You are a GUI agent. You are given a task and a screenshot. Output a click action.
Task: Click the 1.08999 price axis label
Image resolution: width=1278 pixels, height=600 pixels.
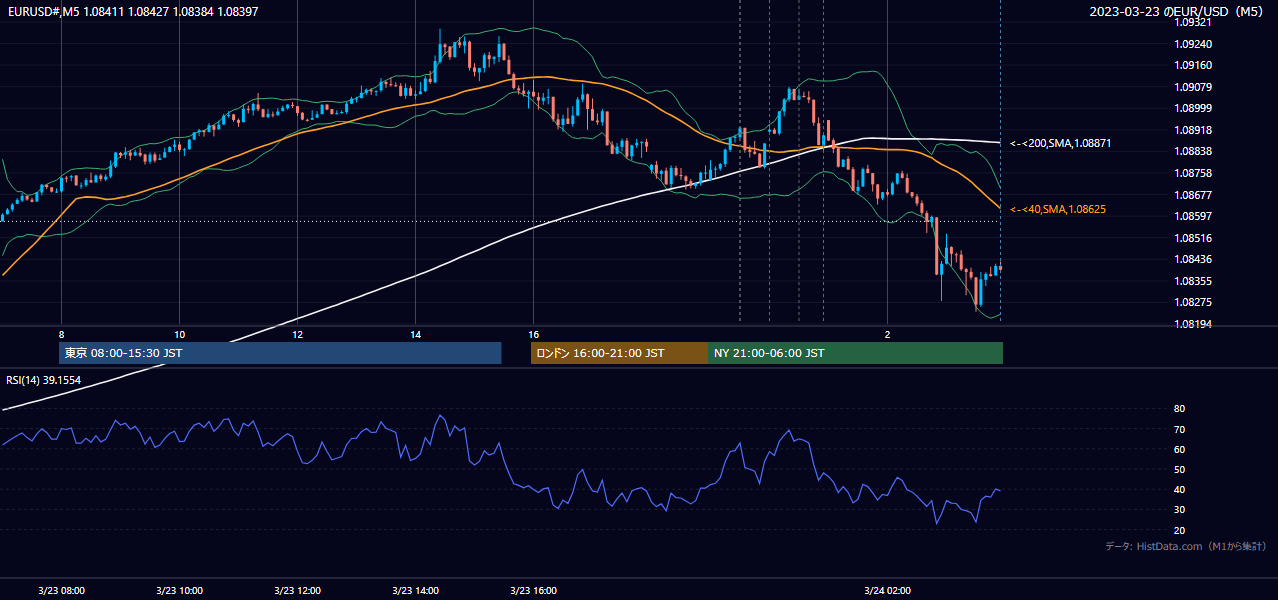pyautogui.click(x=1193, y=108)
